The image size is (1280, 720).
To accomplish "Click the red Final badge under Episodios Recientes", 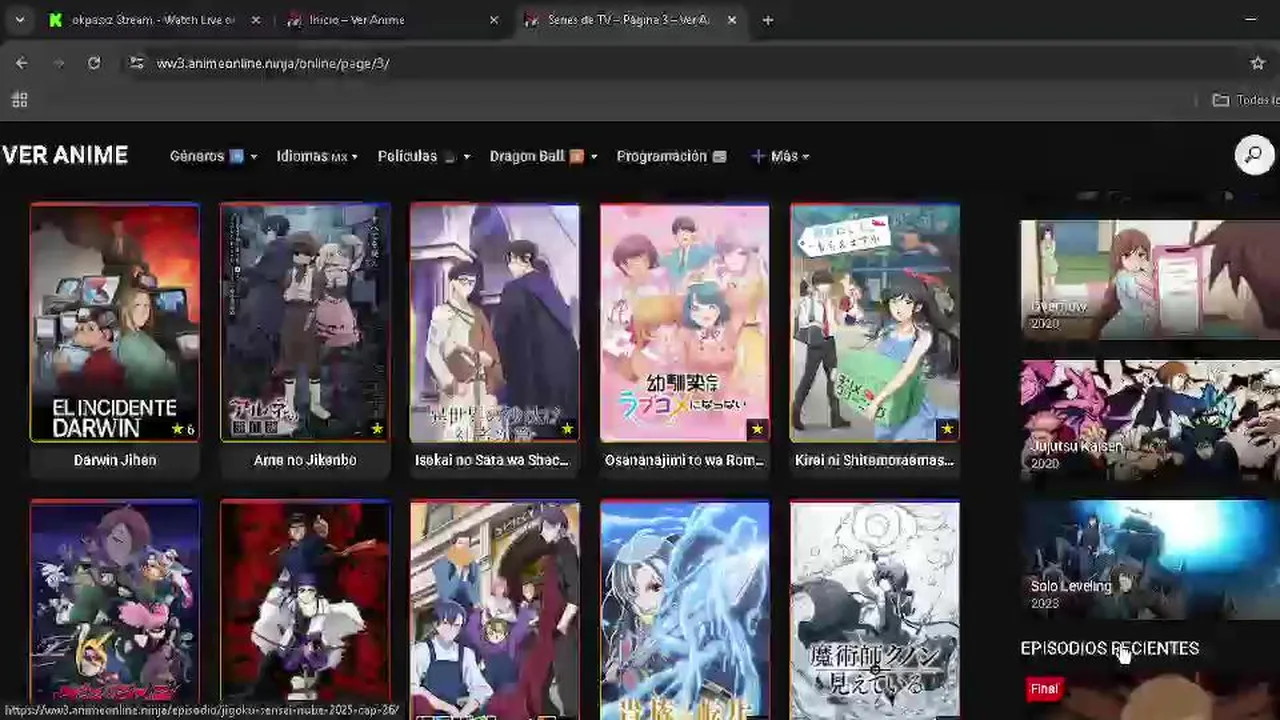I will tap(1044, 688).
